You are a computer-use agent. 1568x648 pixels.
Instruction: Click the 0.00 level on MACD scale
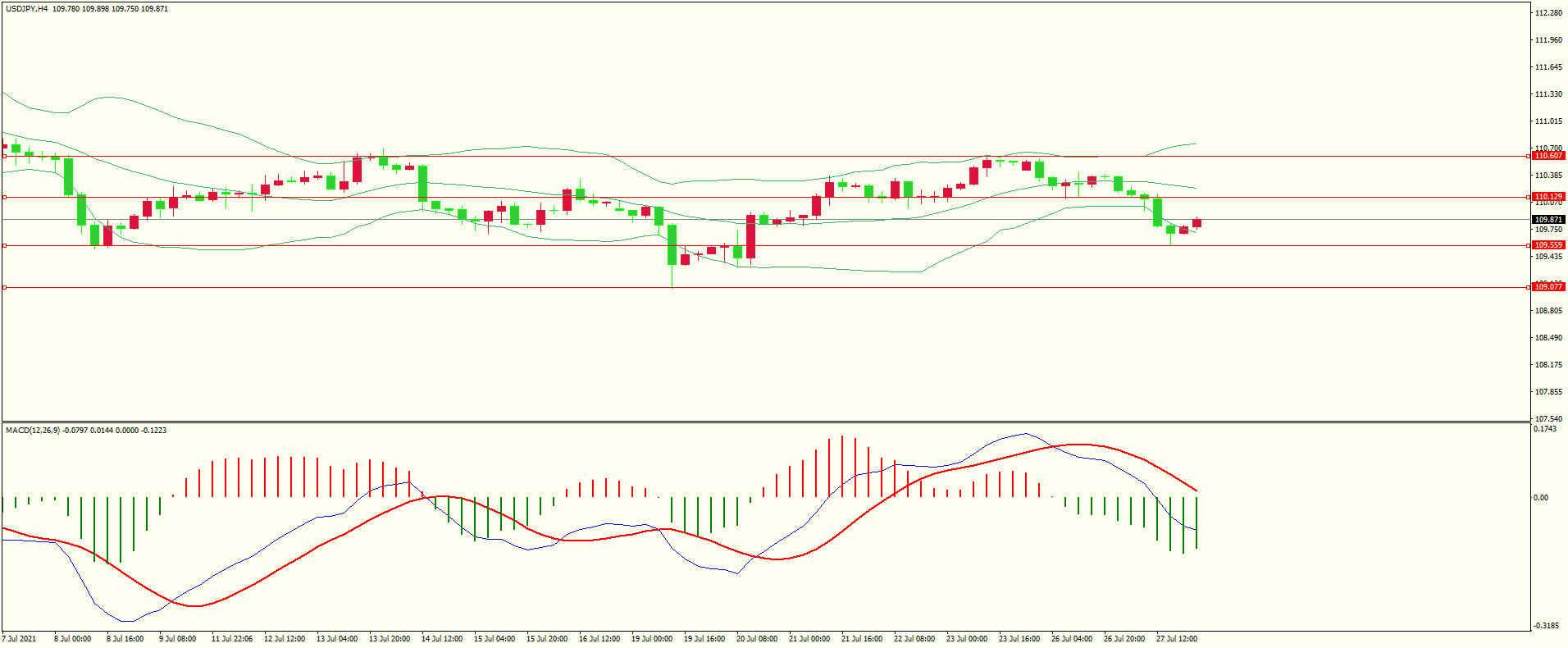(1541, 498)
